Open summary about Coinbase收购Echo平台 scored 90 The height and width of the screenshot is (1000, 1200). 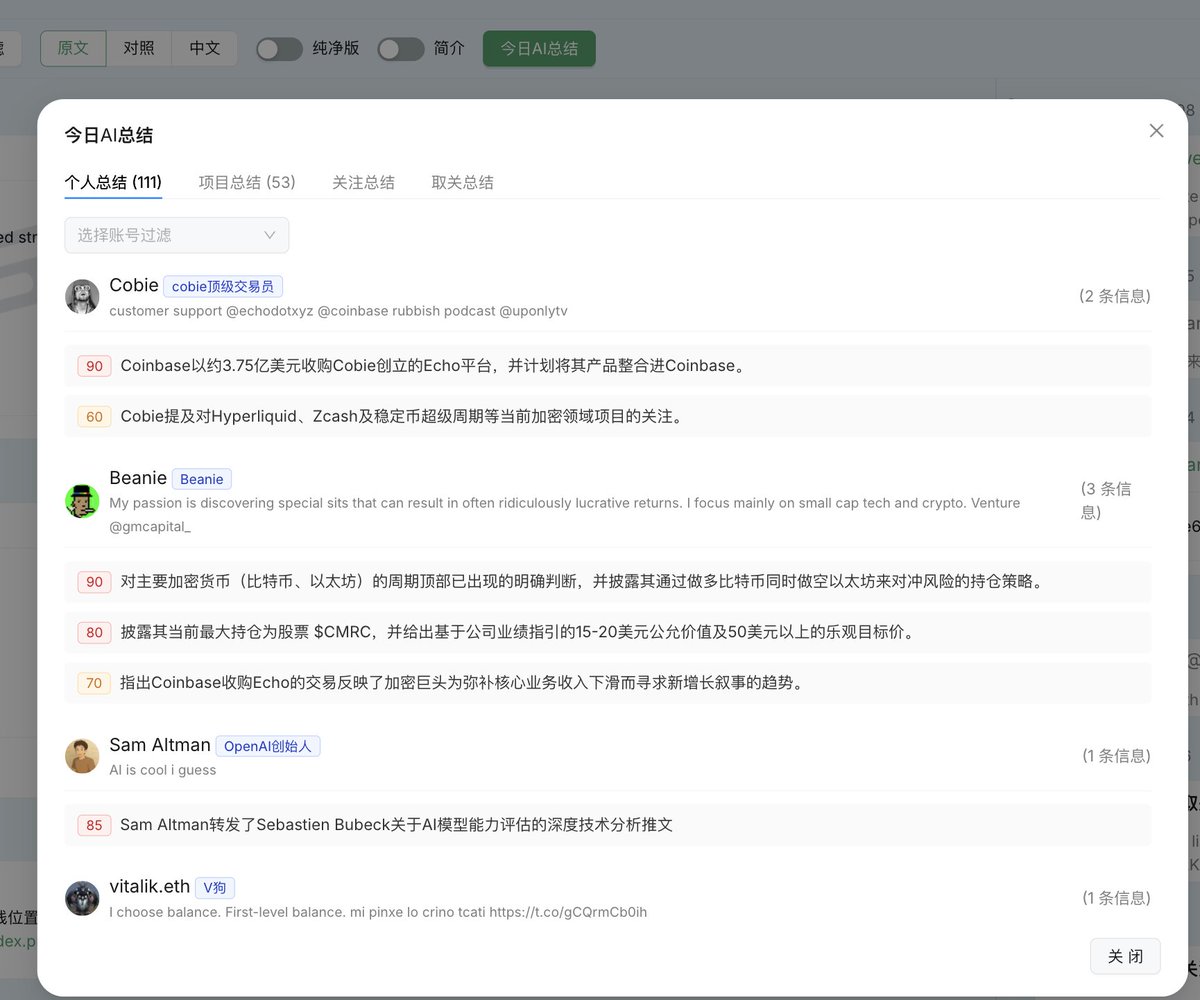point(608,366)
